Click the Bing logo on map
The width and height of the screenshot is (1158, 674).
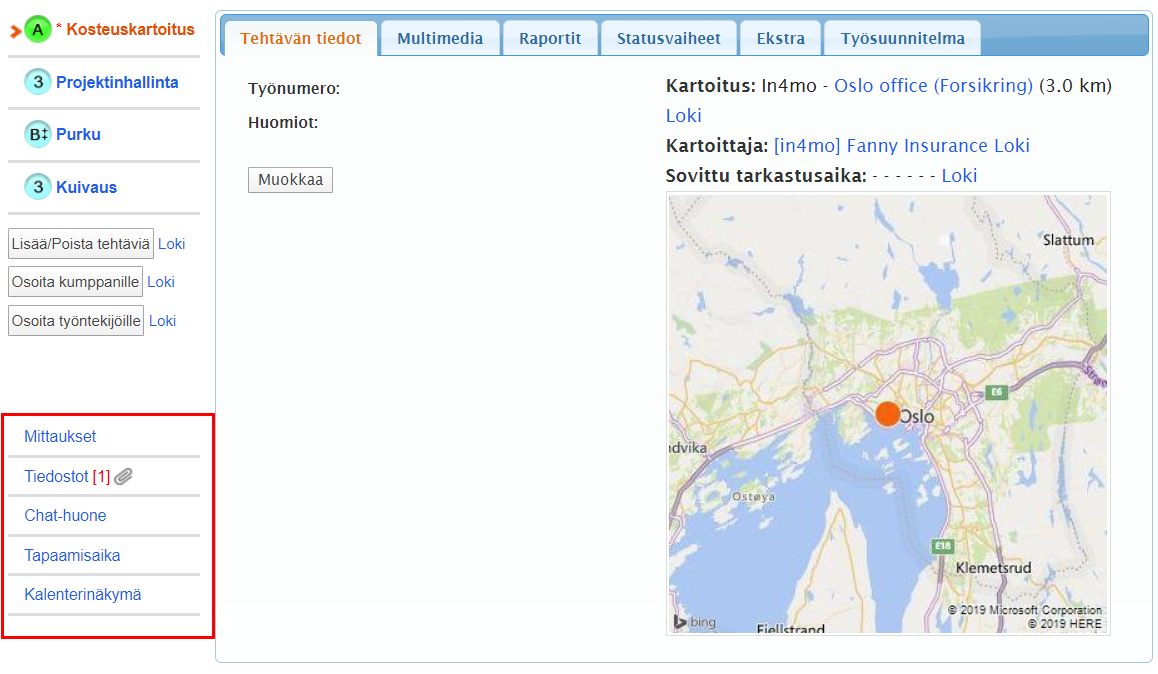tap(695, 622)
